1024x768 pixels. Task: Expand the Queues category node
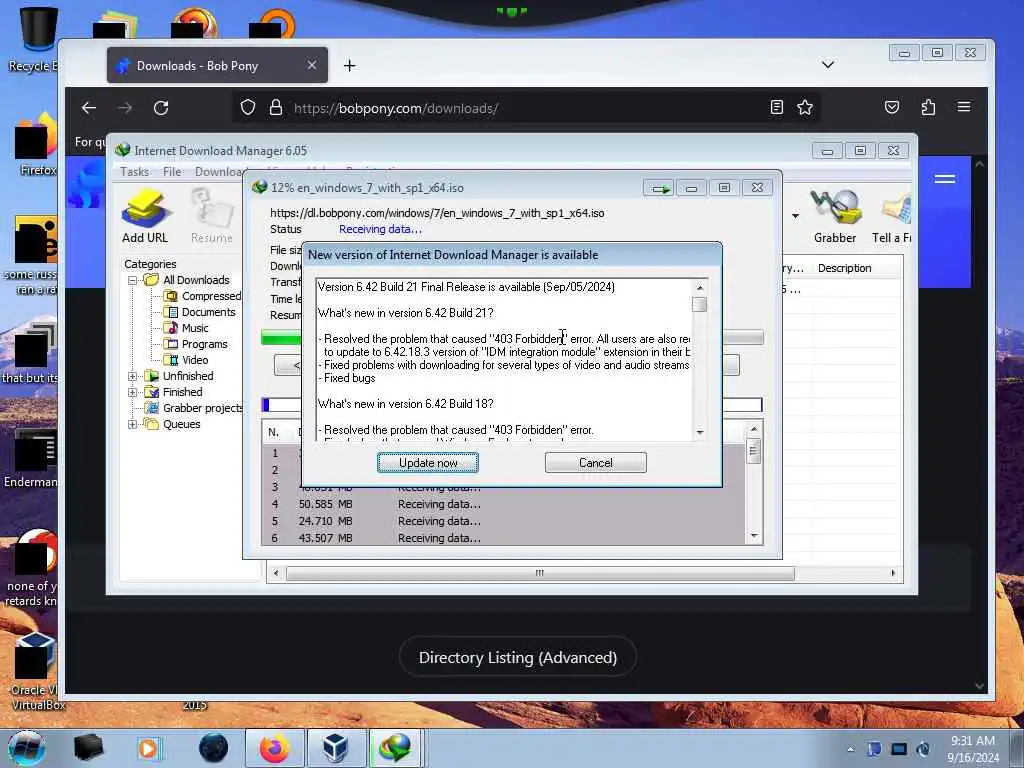(x=133, y=424)
